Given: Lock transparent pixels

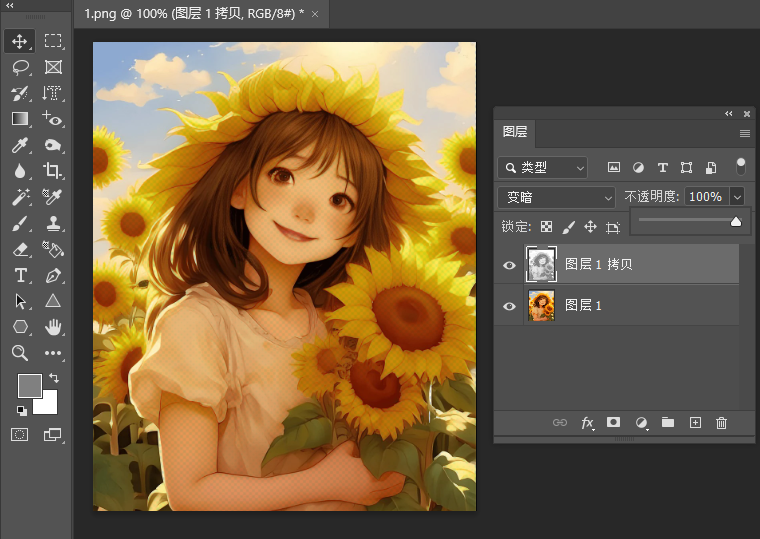Looking at the screenshot, I should pos(546,227).
